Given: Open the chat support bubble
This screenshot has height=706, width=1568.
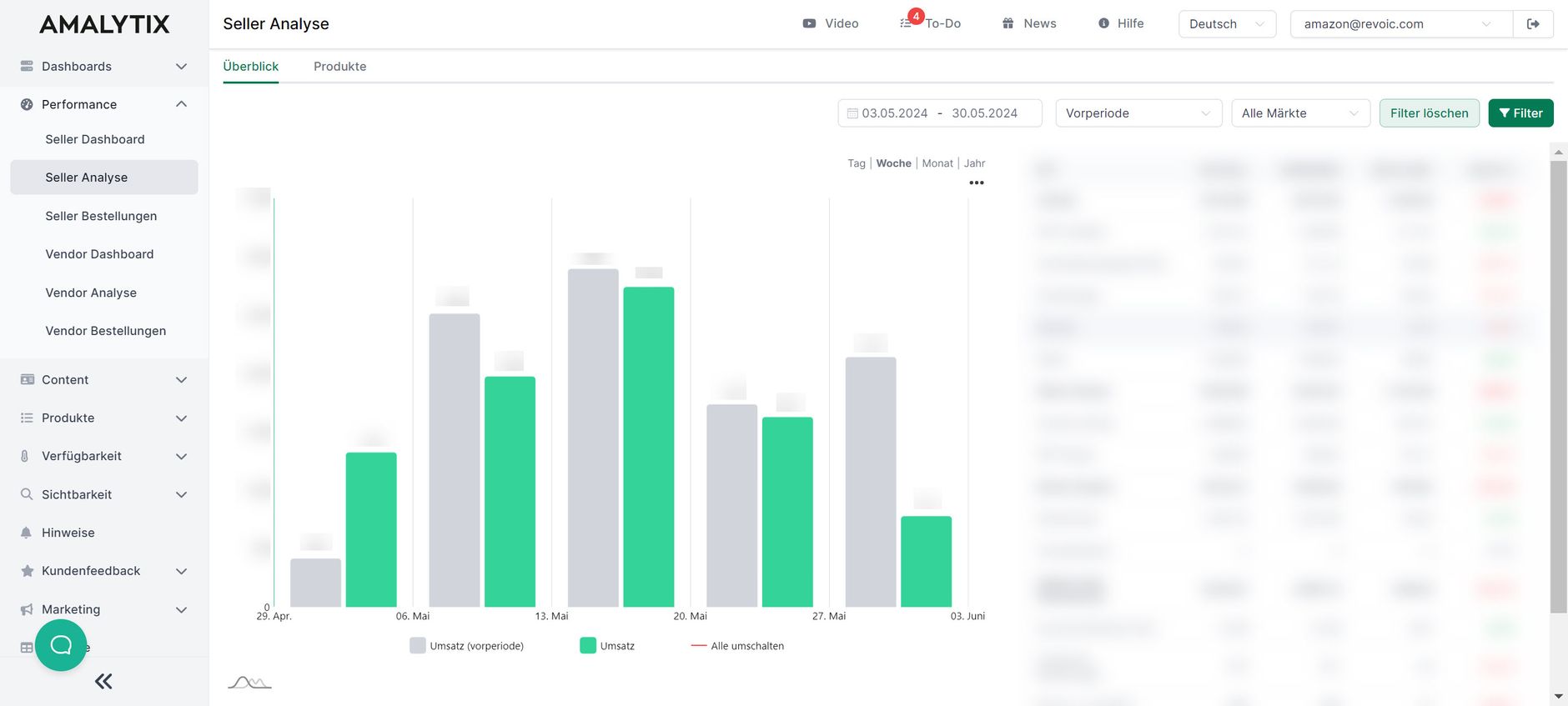Looking at the screenshot, I should pyautogui.click(x=61, y=645).
